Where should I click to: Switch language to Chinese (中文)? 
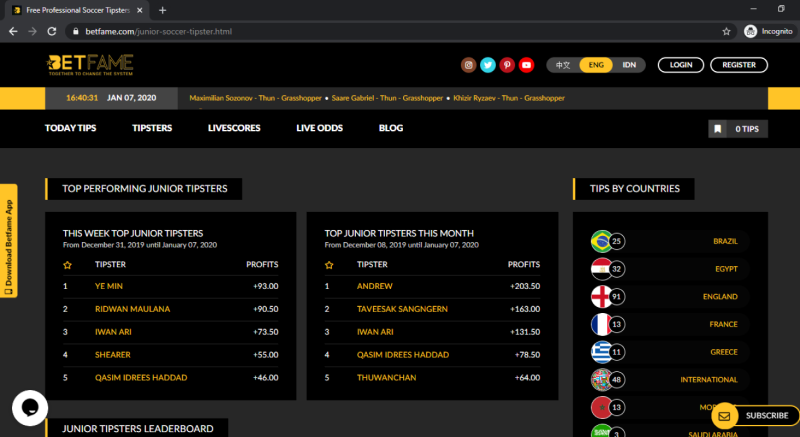[563, 65]
